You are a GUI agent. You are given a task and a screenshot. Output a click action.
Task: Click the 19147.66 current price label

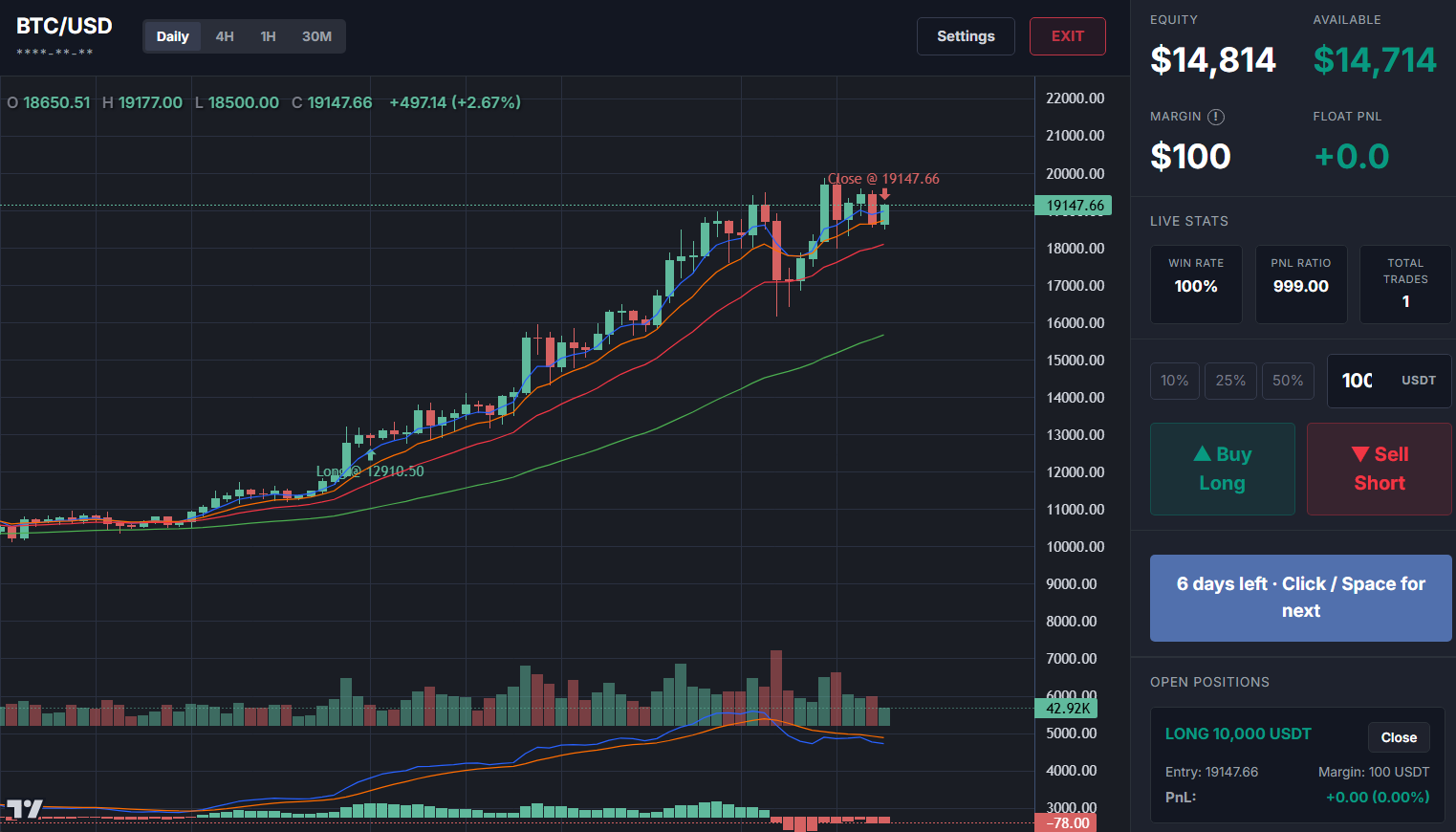(x=1075, y=206)
